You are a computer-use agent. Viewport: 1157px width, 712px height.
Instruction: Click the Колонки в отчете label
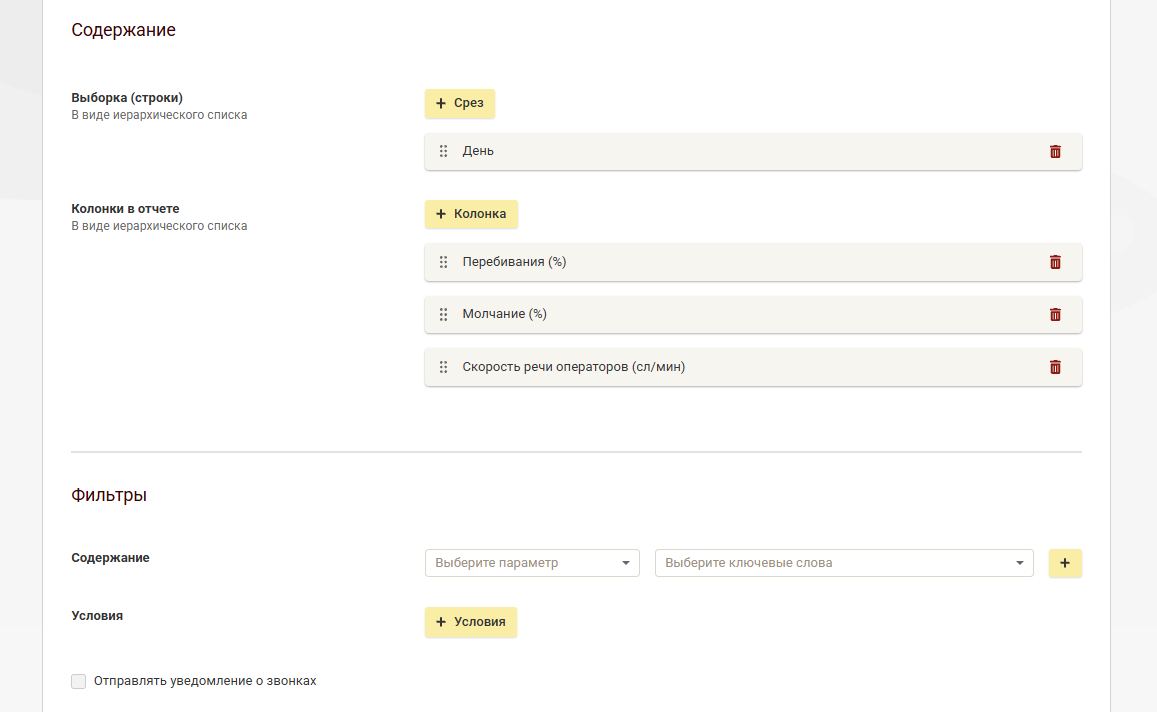coord(125,209)
